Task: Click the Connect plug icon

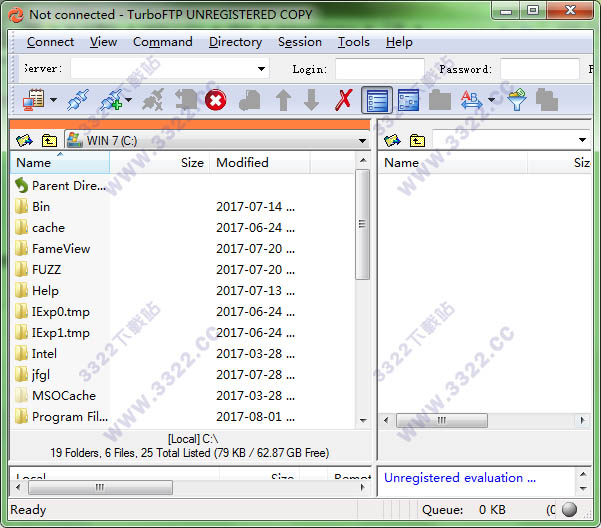Action: [78, 100]
